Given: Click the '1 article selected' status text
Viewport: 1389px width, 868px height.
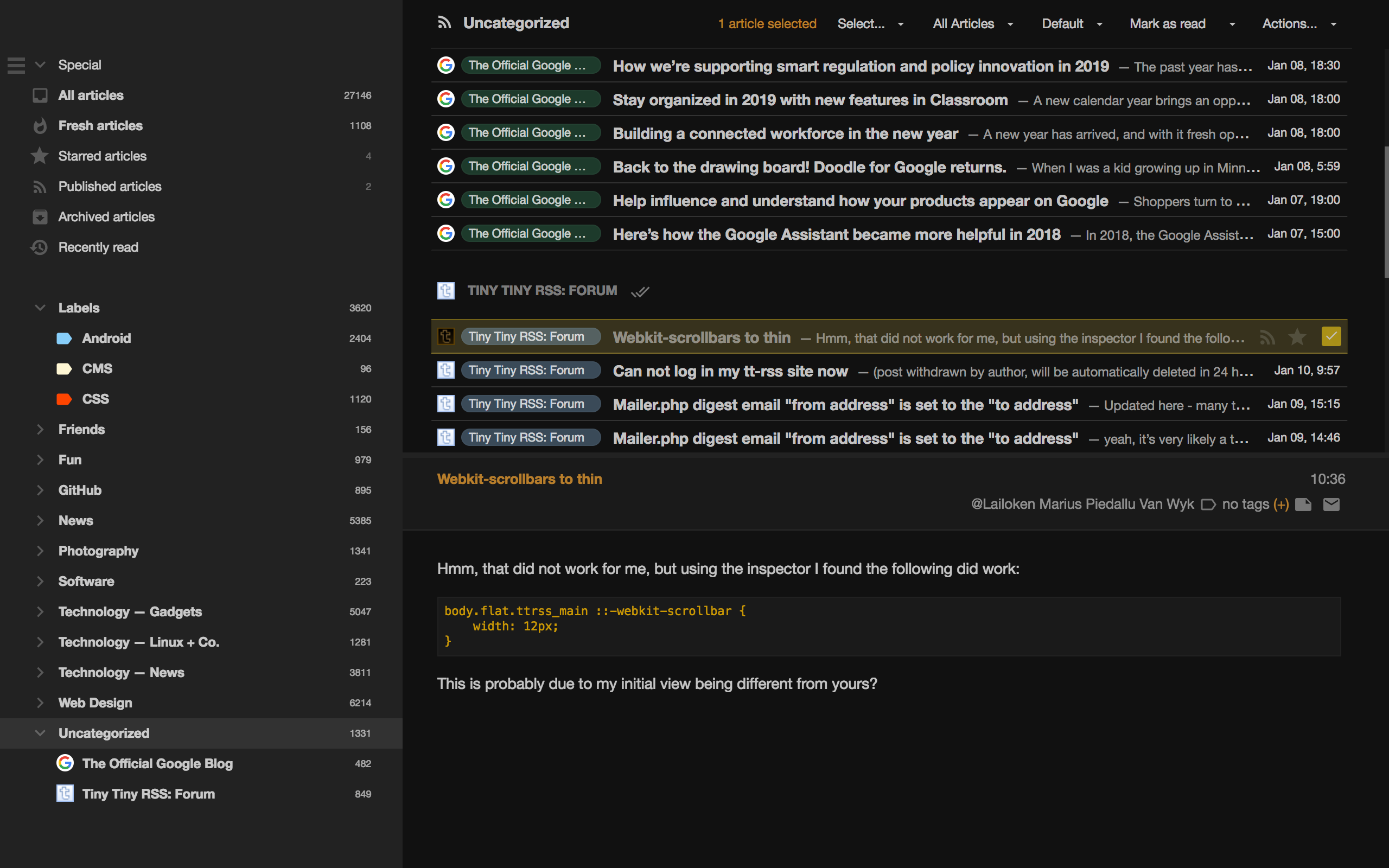Looking at the screenshot, I should (767, 24).
